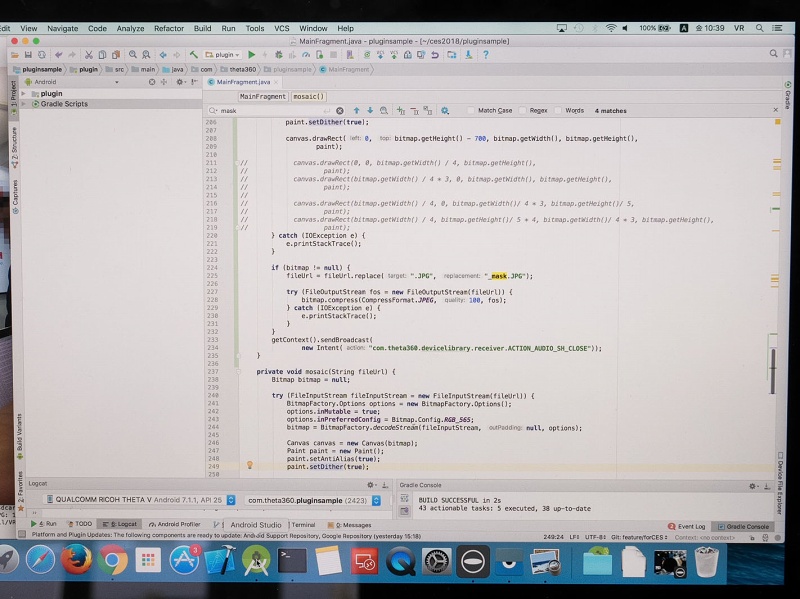
Task: Click the green Run app button
Action: click(251, 54)
